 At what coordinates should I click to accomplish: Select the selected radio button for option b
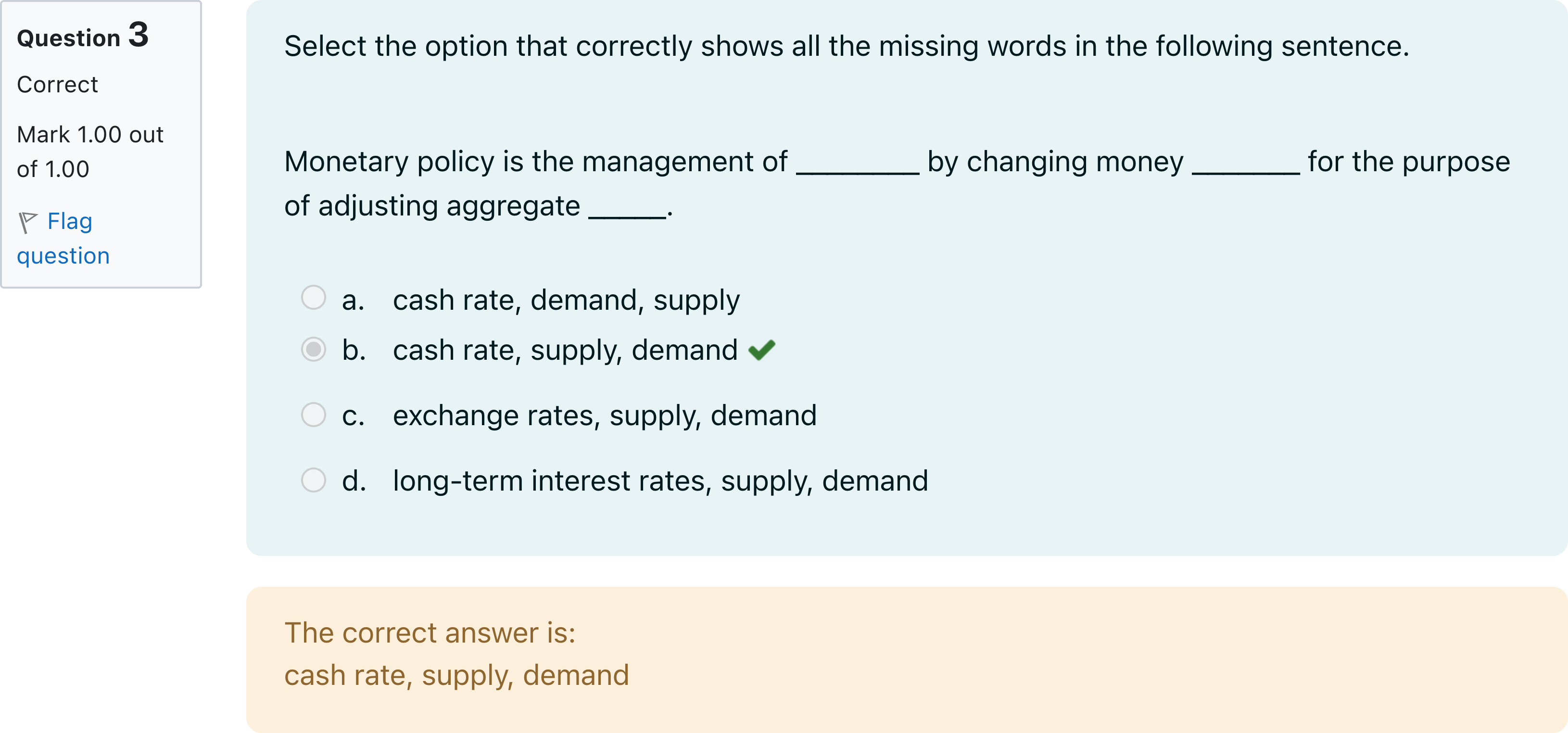314,350
